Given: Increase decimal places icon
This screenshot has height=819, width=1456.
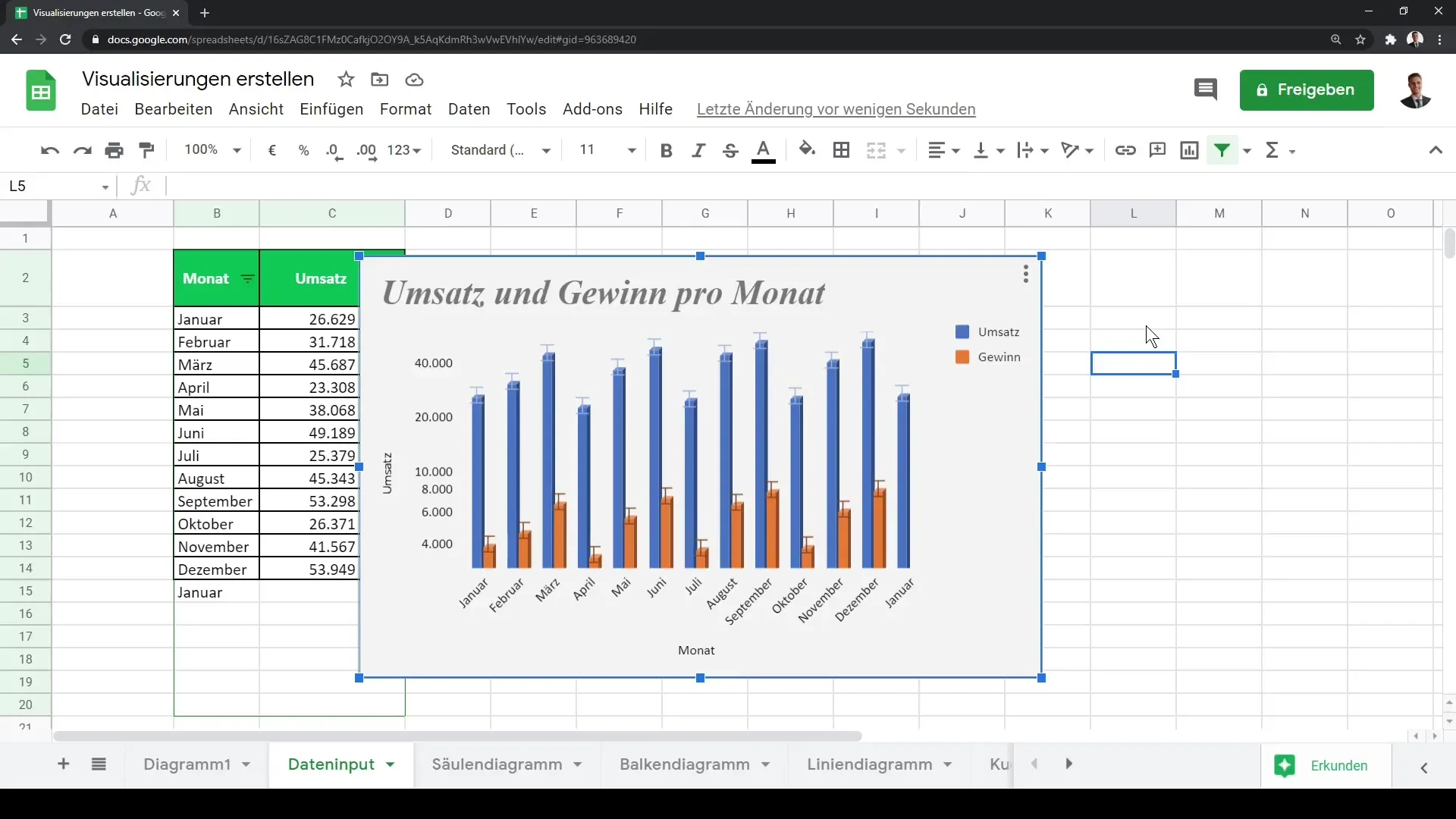Looking at the screenshot, I should 366,151.
